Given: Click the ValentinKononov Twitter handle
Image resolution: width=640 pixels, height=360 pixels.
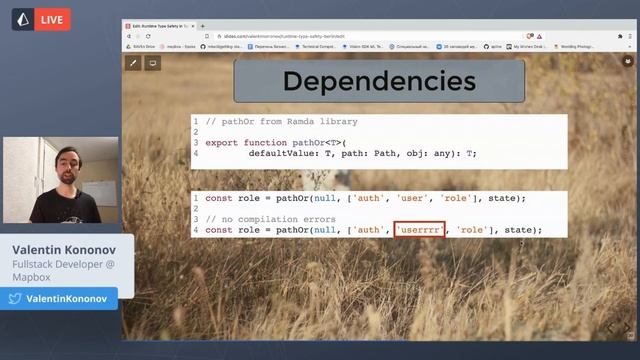Looking at the screenshot, I should [67, 299].
